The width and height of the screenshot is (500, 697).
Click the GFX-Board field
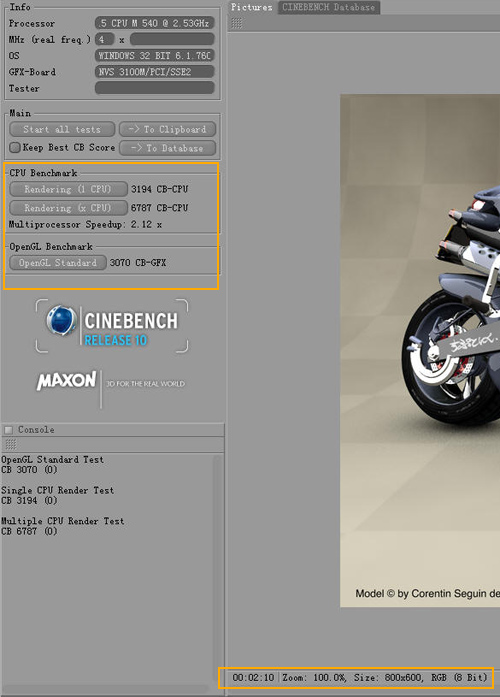[x=155, y=72]
